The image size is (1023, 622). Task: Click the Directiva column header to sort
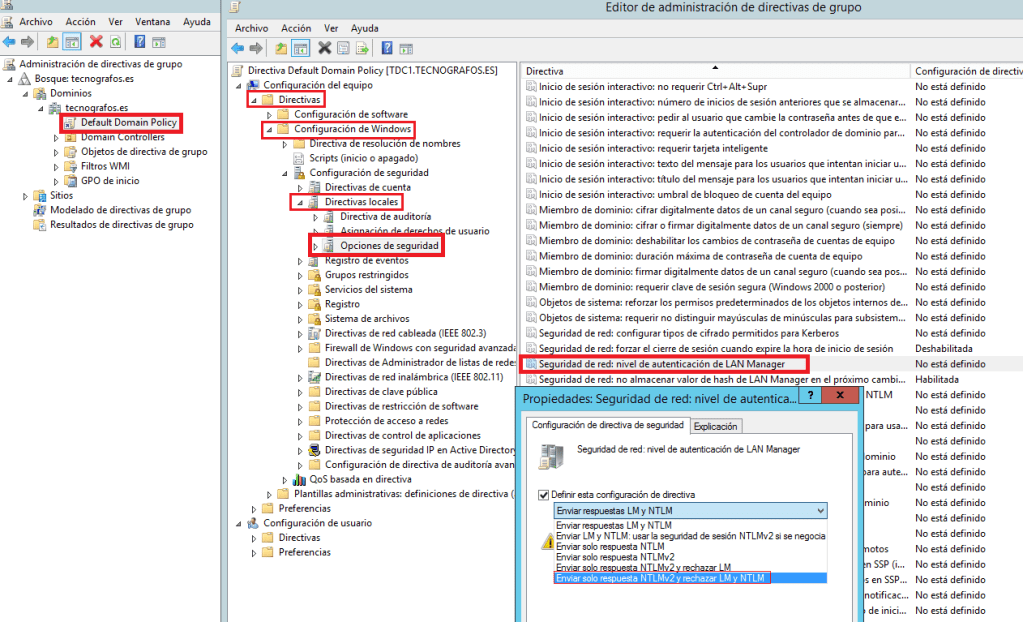coord(700,70)
